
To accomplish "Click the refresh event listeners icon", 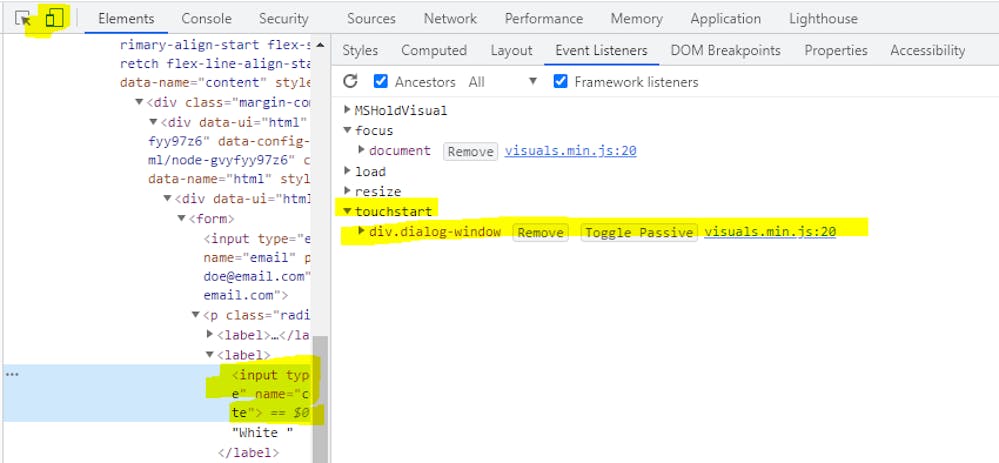I will coord(350,82).
